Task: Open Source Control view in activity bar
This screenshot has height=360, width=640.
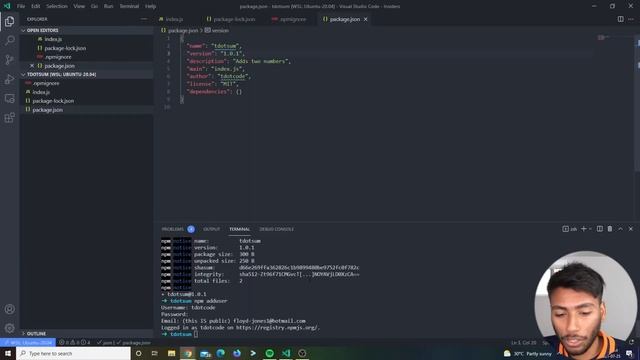Action: coord(9,60)
